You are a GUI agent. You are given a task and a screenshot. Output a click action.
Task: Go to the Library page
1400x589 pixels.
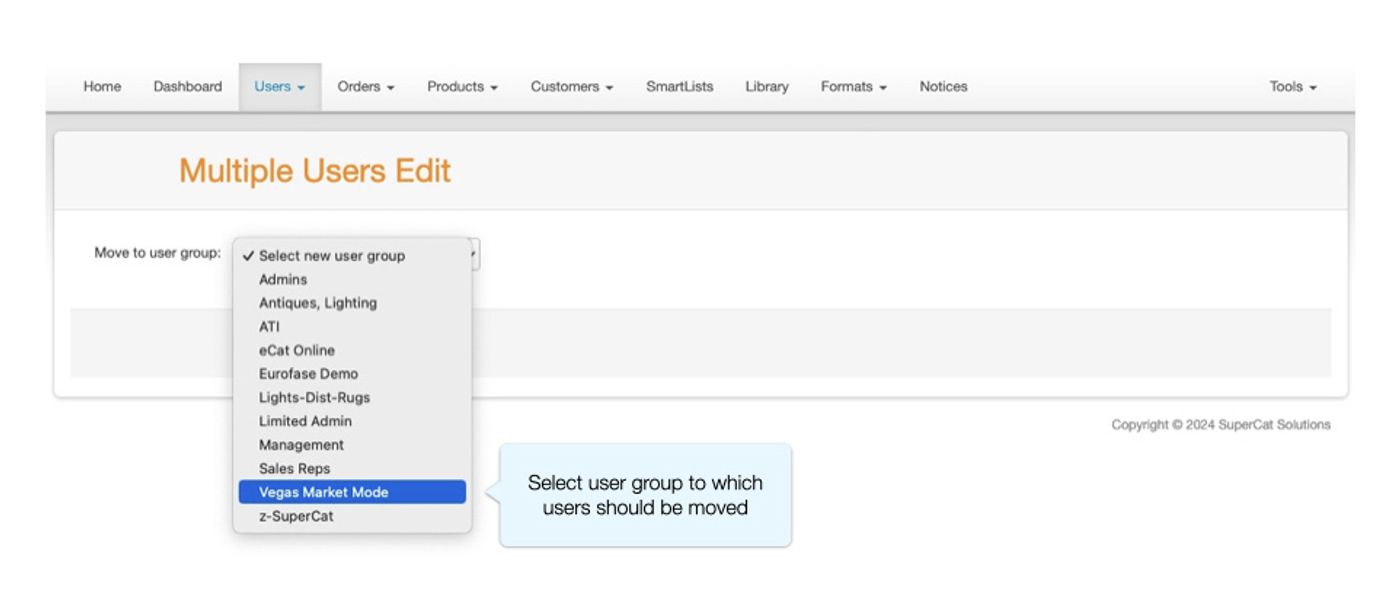pyautogui.click(x=767, y=87)
